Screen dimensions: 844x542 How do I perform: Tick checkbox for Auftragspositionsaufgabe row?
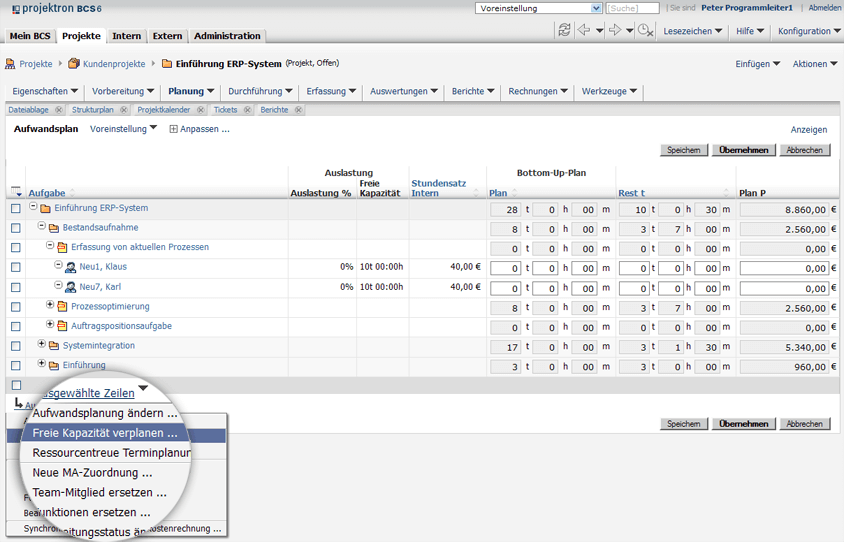pos(16,327)
